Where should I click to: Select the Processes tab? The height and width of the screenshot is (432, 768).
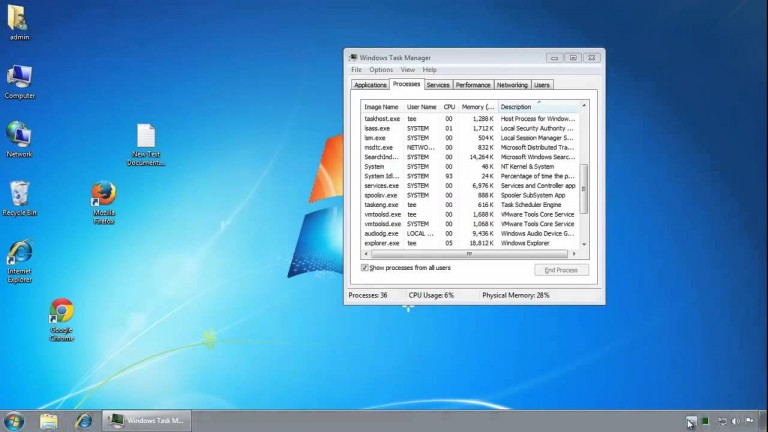(x=406, y=84)
